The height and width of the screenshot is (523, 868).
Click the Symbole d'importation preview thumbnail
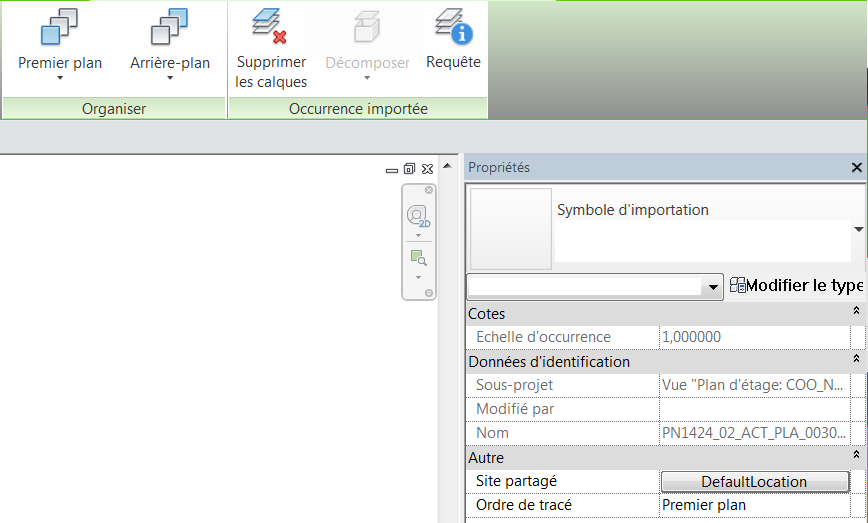tap(510, 229)
